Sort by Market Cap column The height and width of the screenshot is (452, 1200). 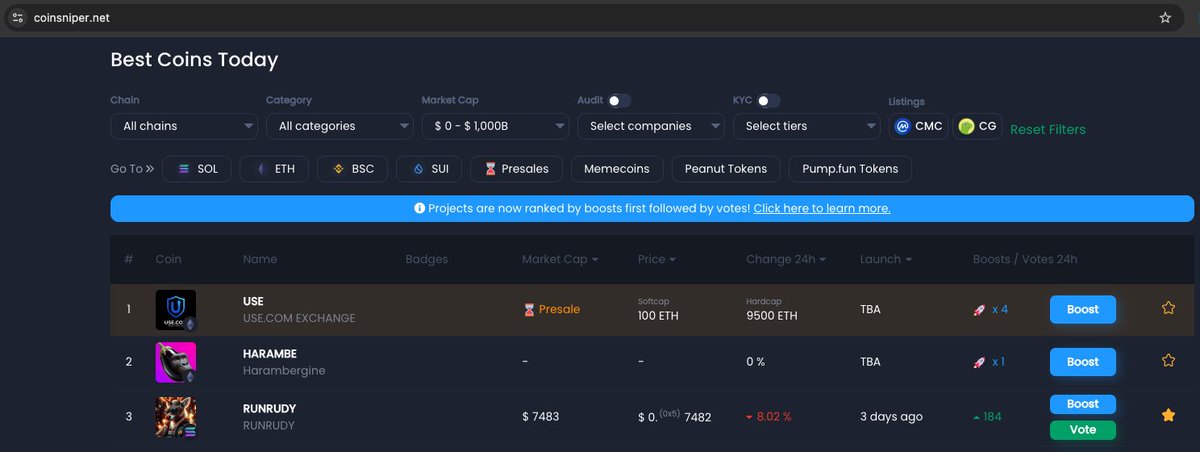coord(560,259)
